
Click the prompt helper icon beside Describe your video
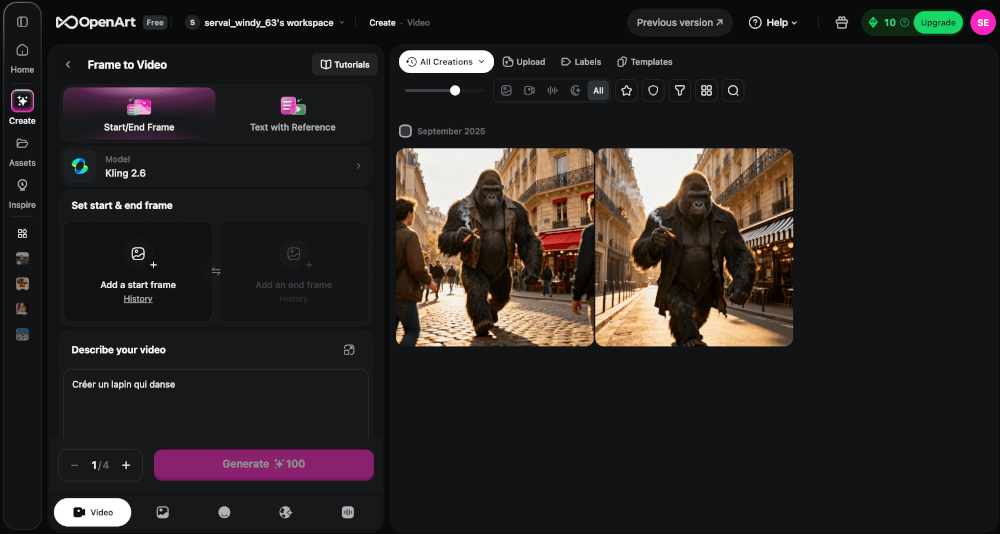pyautogui.click(x=349, y=350)
